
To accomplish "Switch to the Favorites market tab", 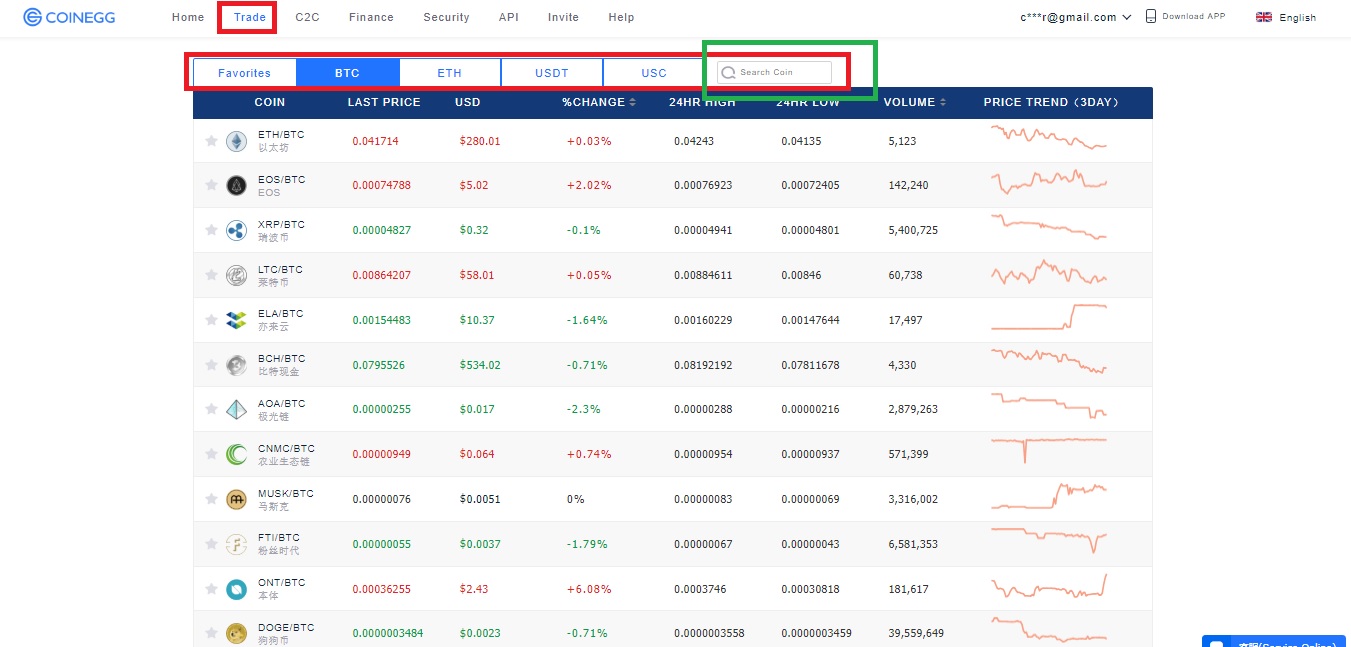I will tap(245, 73).
